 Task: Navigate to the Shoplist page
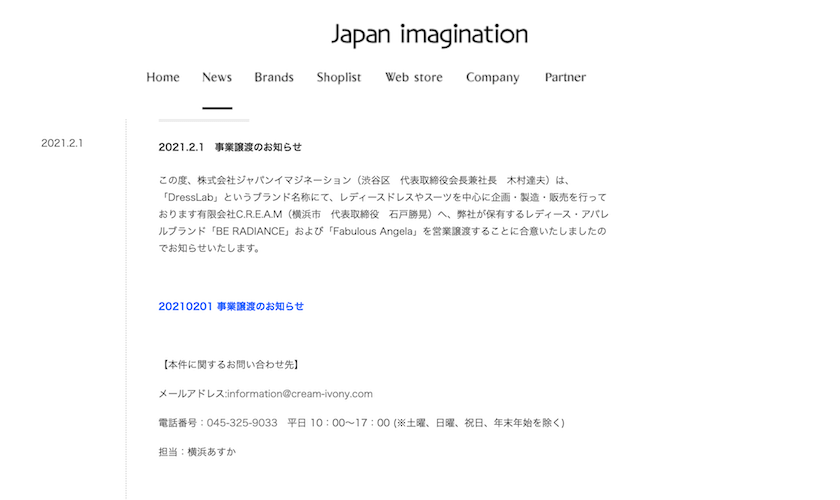point(339,77)
